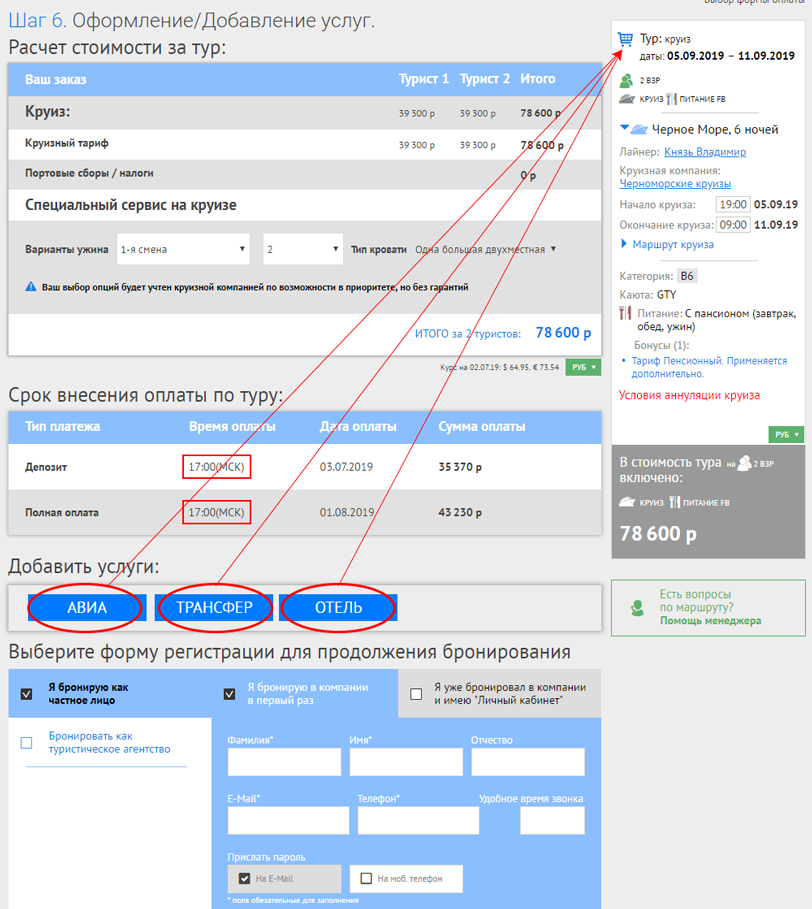Check the Бронировать как туристическое агентство checkbox

click(27, 743)
